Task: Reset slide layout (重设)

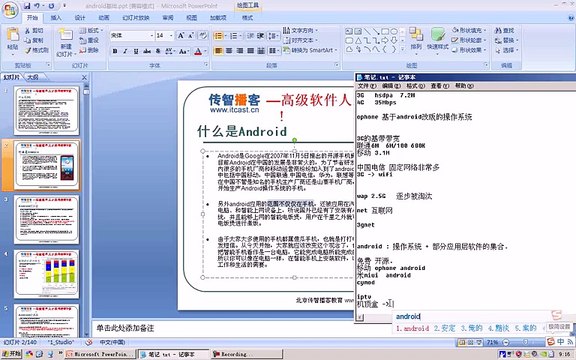Action: click(89, 40)
